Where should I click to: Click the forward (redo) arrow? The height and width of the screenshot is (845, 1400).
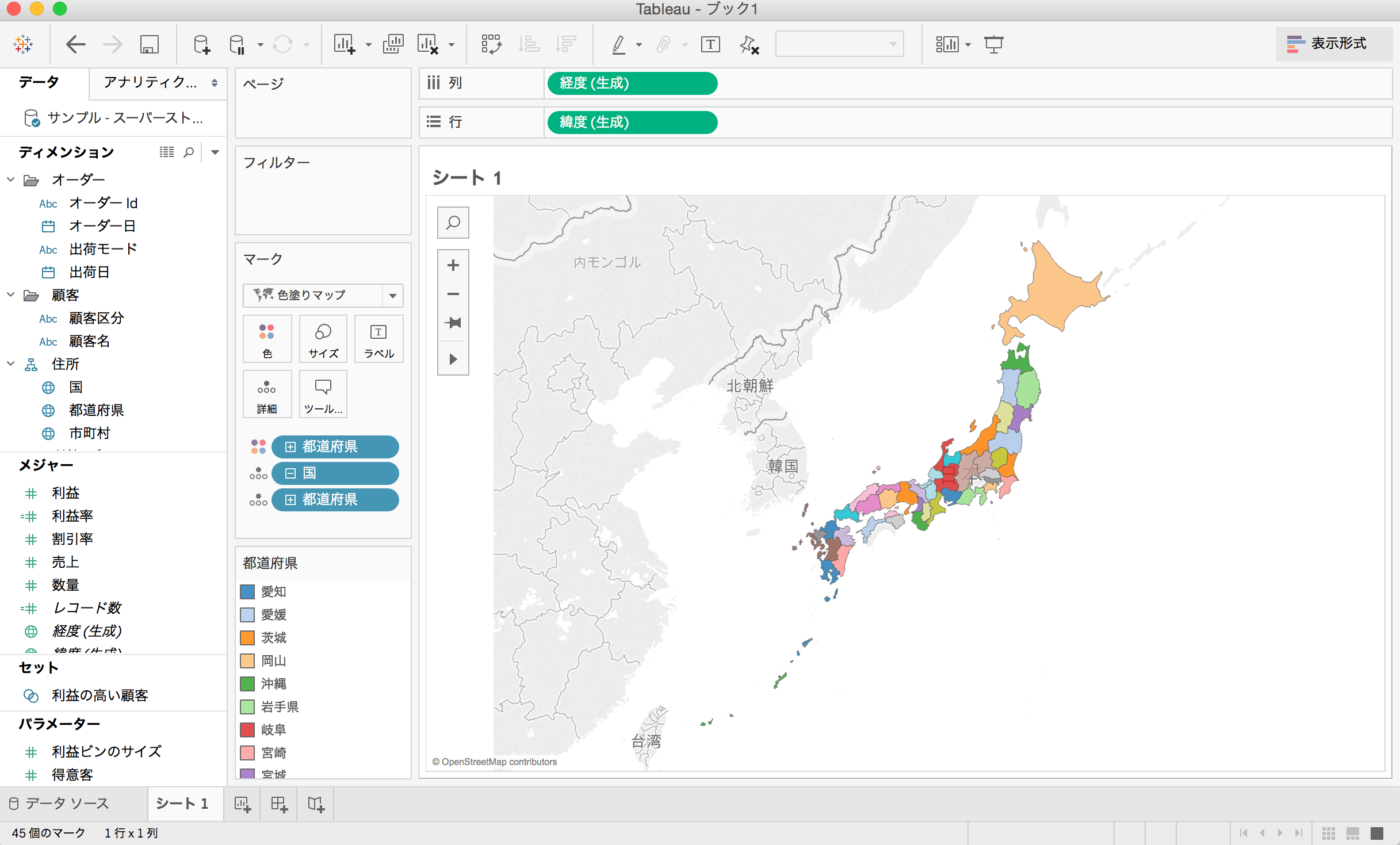pyautogui.click(x=113, y=44)
